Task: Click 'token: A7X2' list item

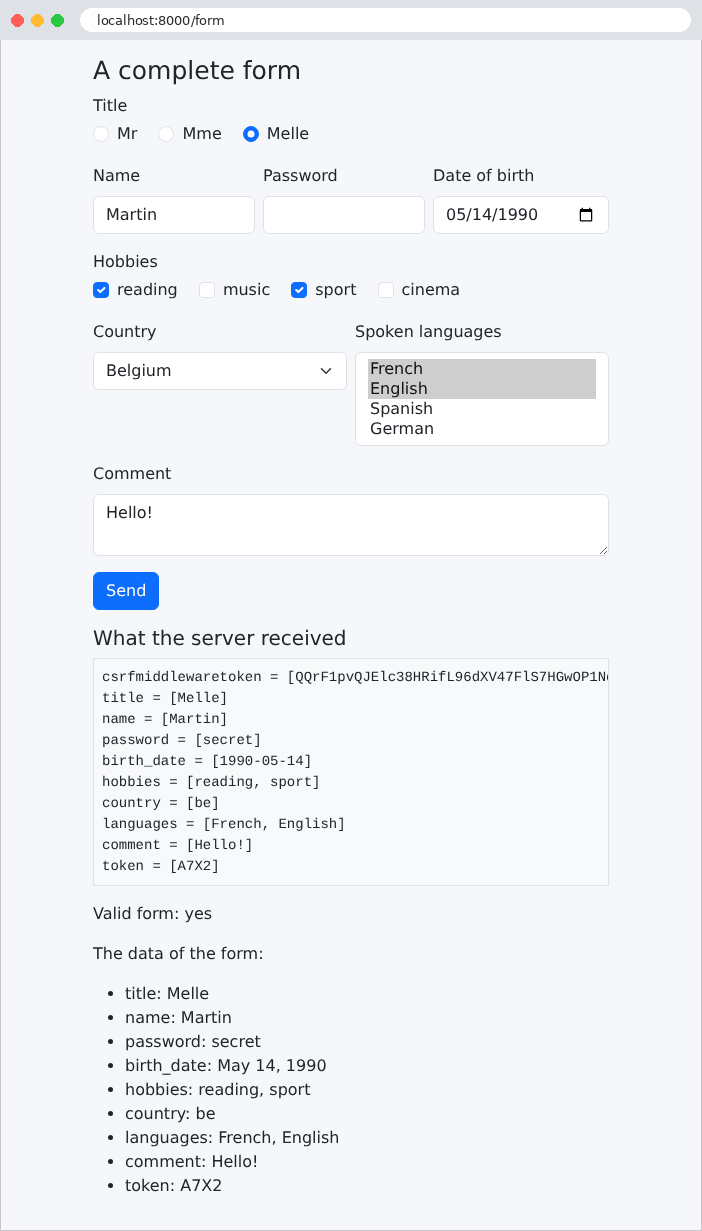Action: (x=173, y=1186)
